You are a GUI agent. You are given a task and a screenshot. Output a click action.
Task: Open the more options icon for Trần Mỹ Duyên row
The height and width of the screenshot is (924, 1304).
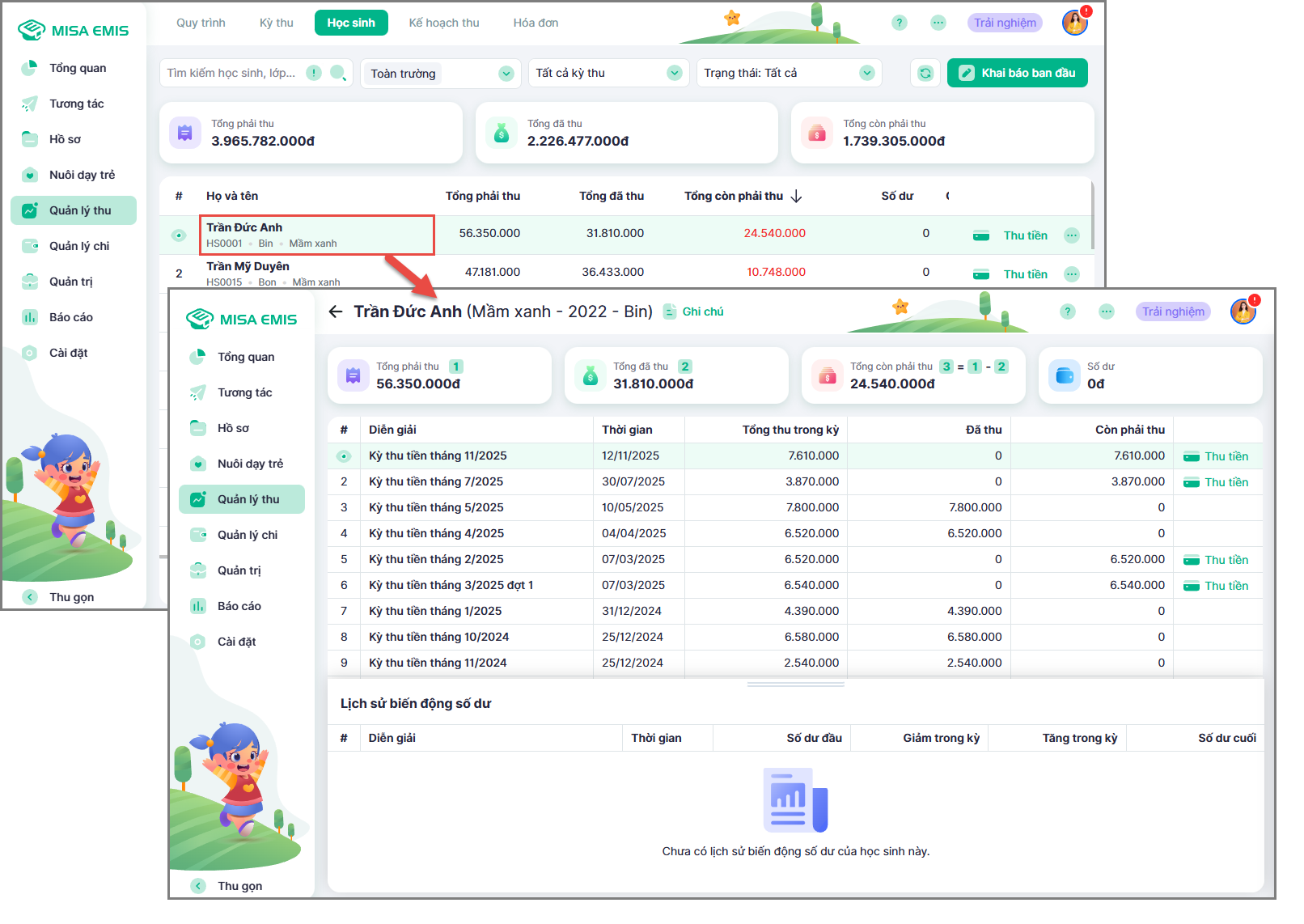point(1072,274)
